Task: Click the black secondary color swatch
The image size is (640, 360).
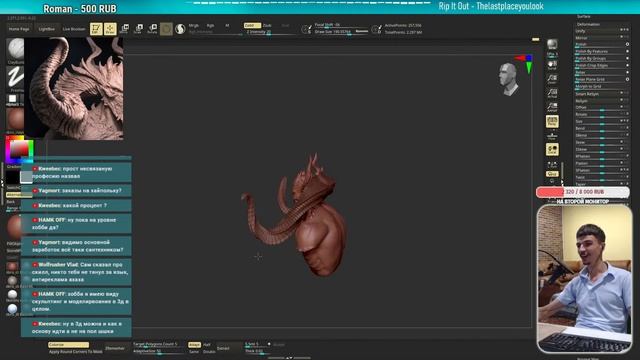Action: 13,177
